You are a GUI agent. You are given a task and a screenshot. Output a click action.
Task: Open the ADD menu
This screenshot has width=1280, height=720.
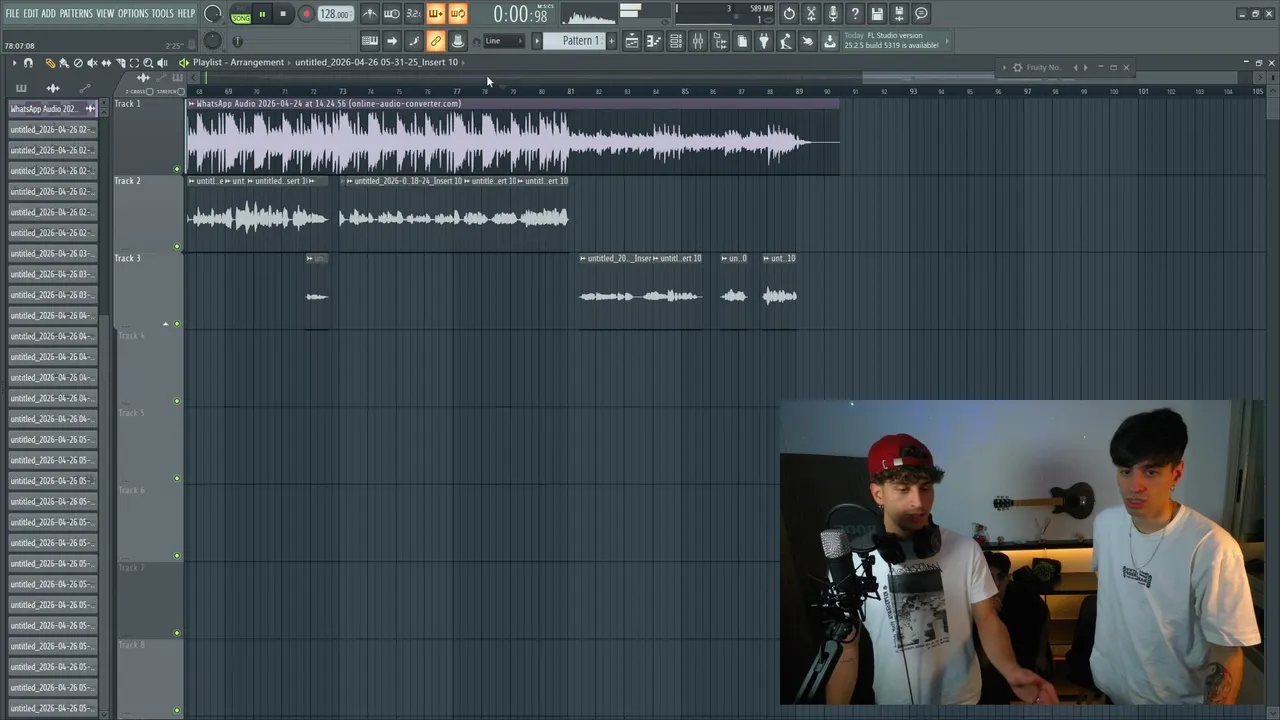(x=48, y=14)
